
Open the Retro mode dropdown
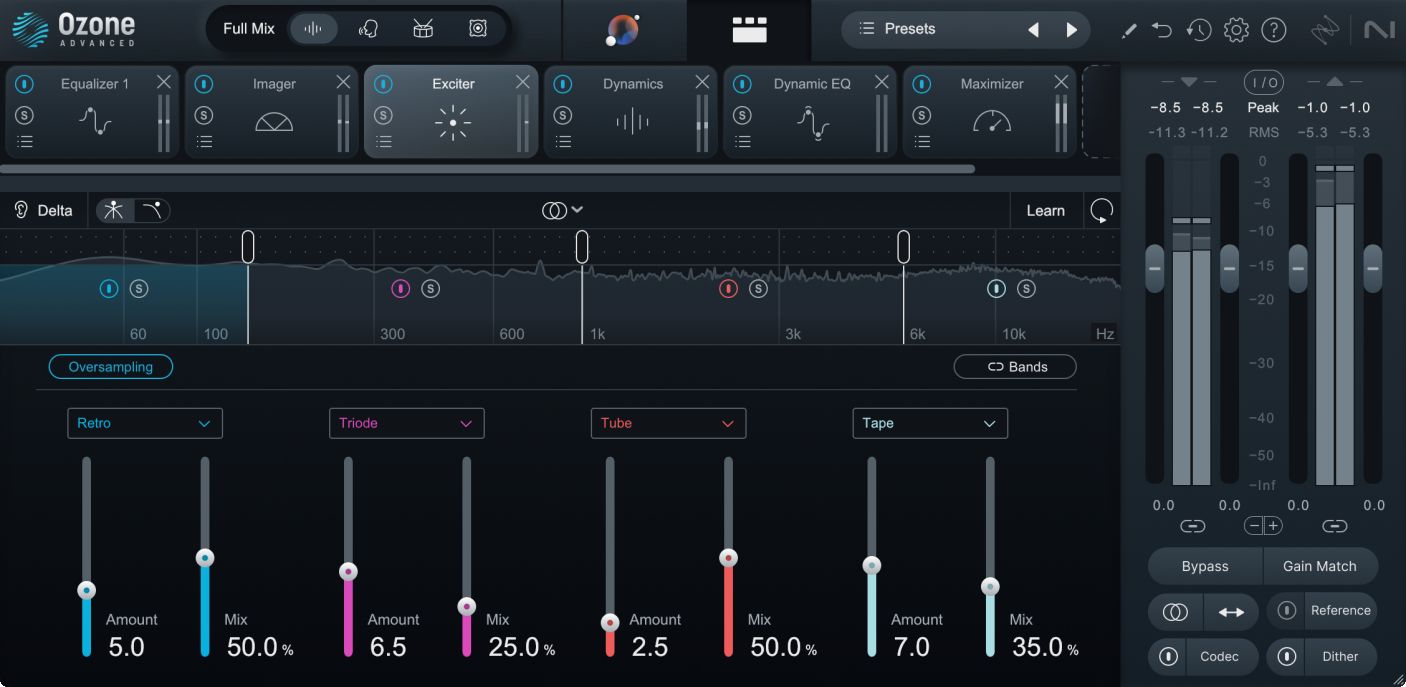[x=145, y=423]
